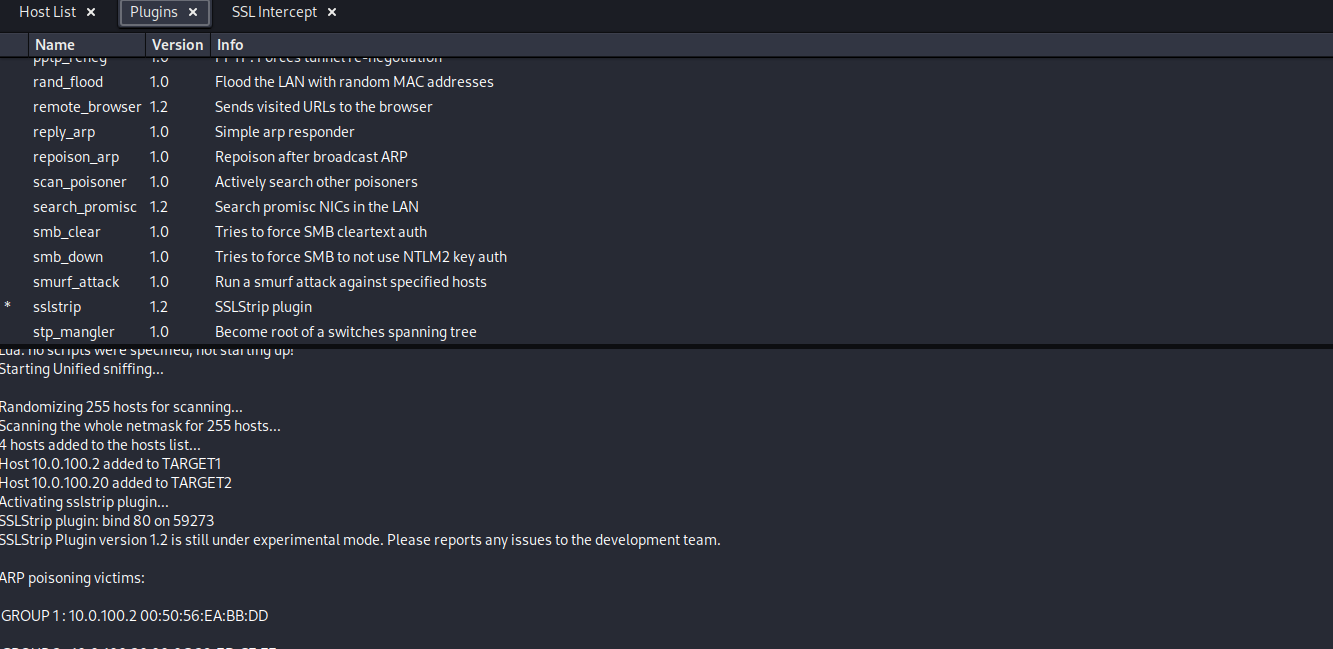Sort plugins by Name column
Screen dimensions: 1333x649
(55, 45)
